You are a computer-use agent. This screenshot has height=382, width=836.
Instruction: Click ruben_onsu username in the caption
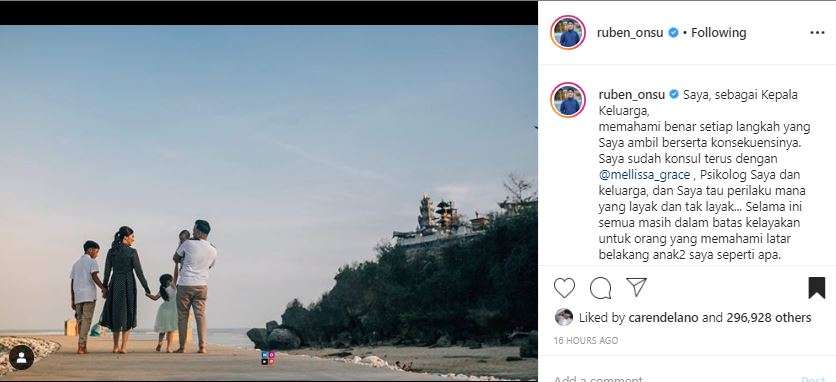coord(631,95)
